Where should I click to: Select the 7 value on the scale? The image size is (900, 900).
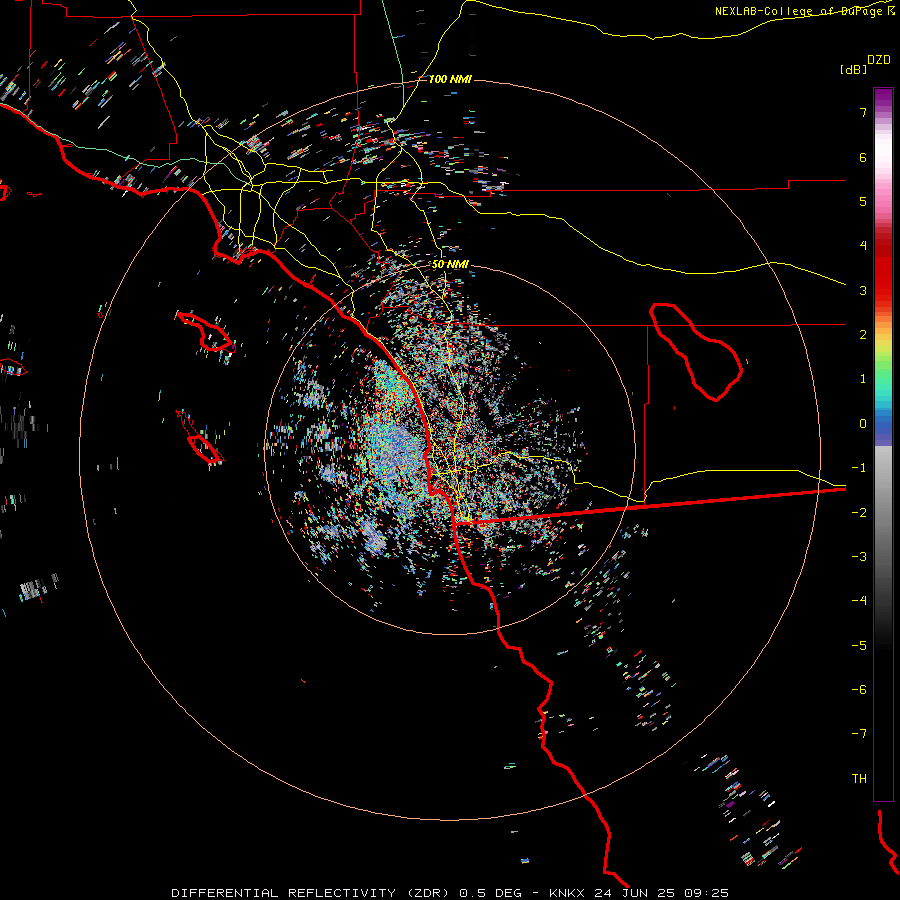click(863, 112)
